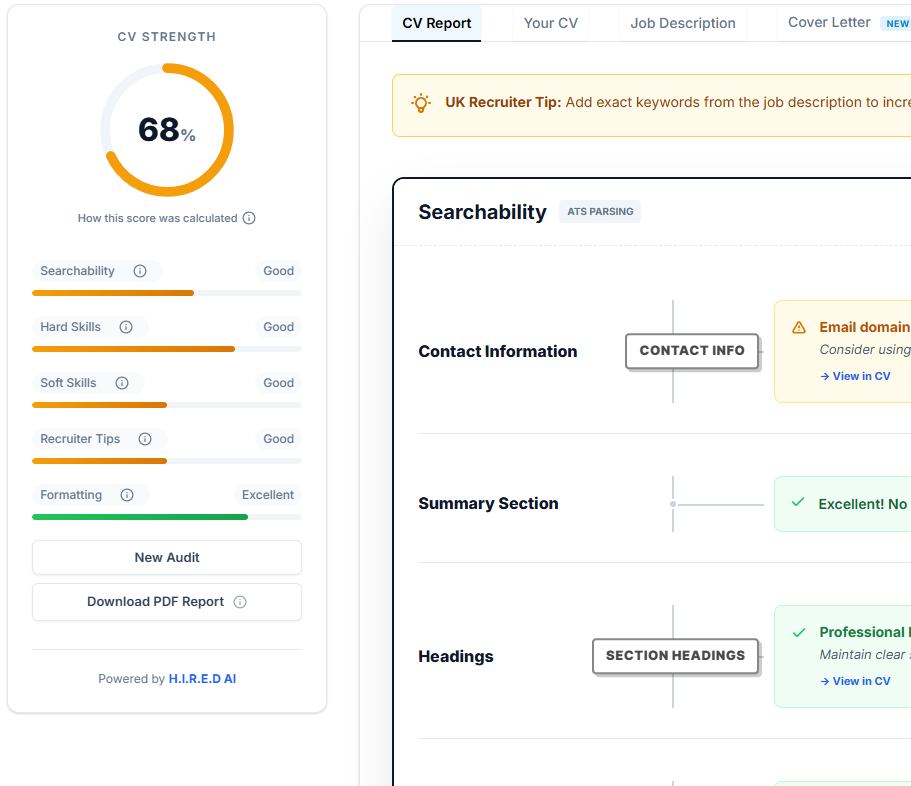This screenshot has height=786, width=911.
Task: Click info icon beside Formatting
Action: tap(127, 495)
